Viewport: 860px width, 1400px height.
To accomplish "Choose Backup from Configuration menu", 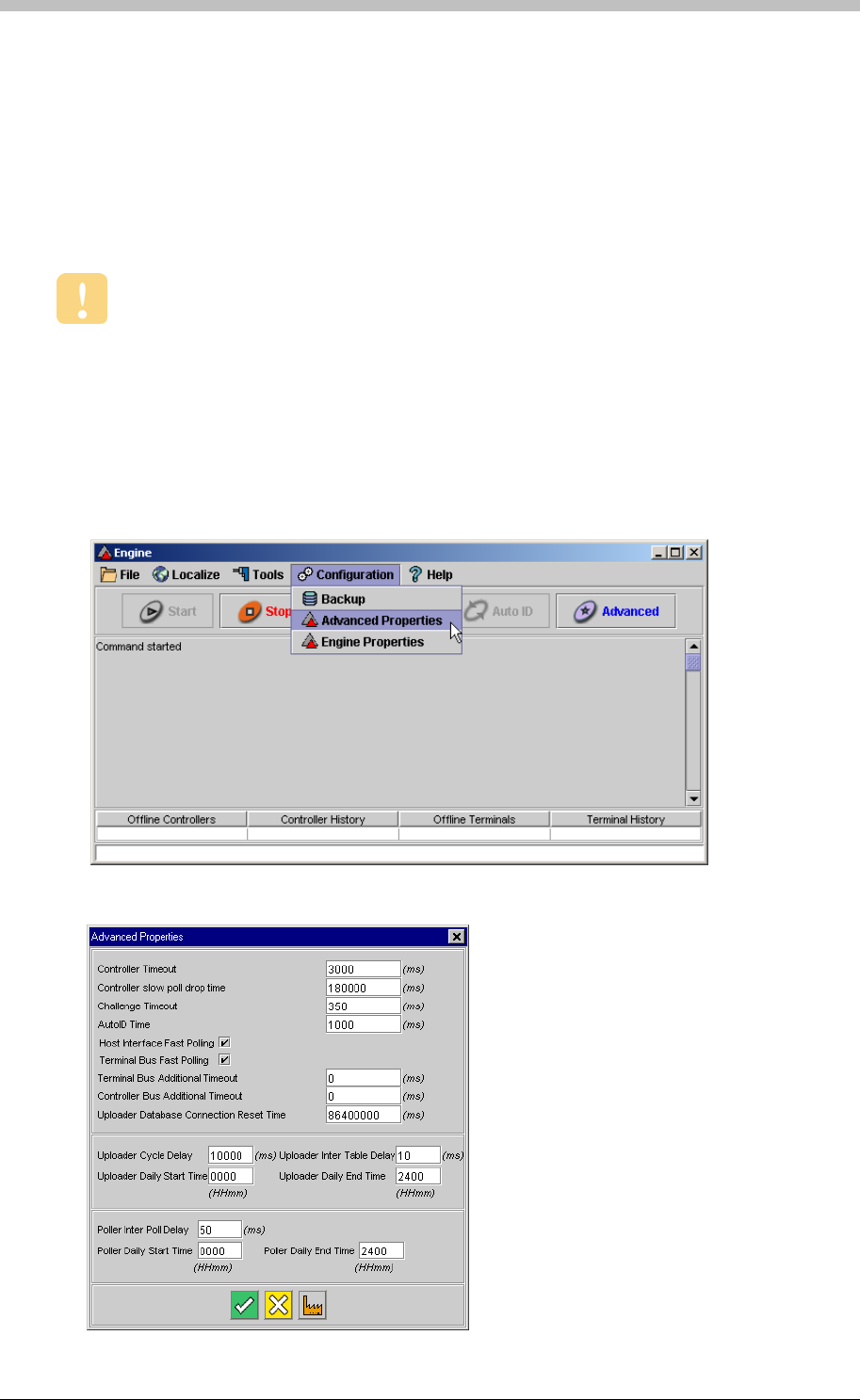I will 376,599.
